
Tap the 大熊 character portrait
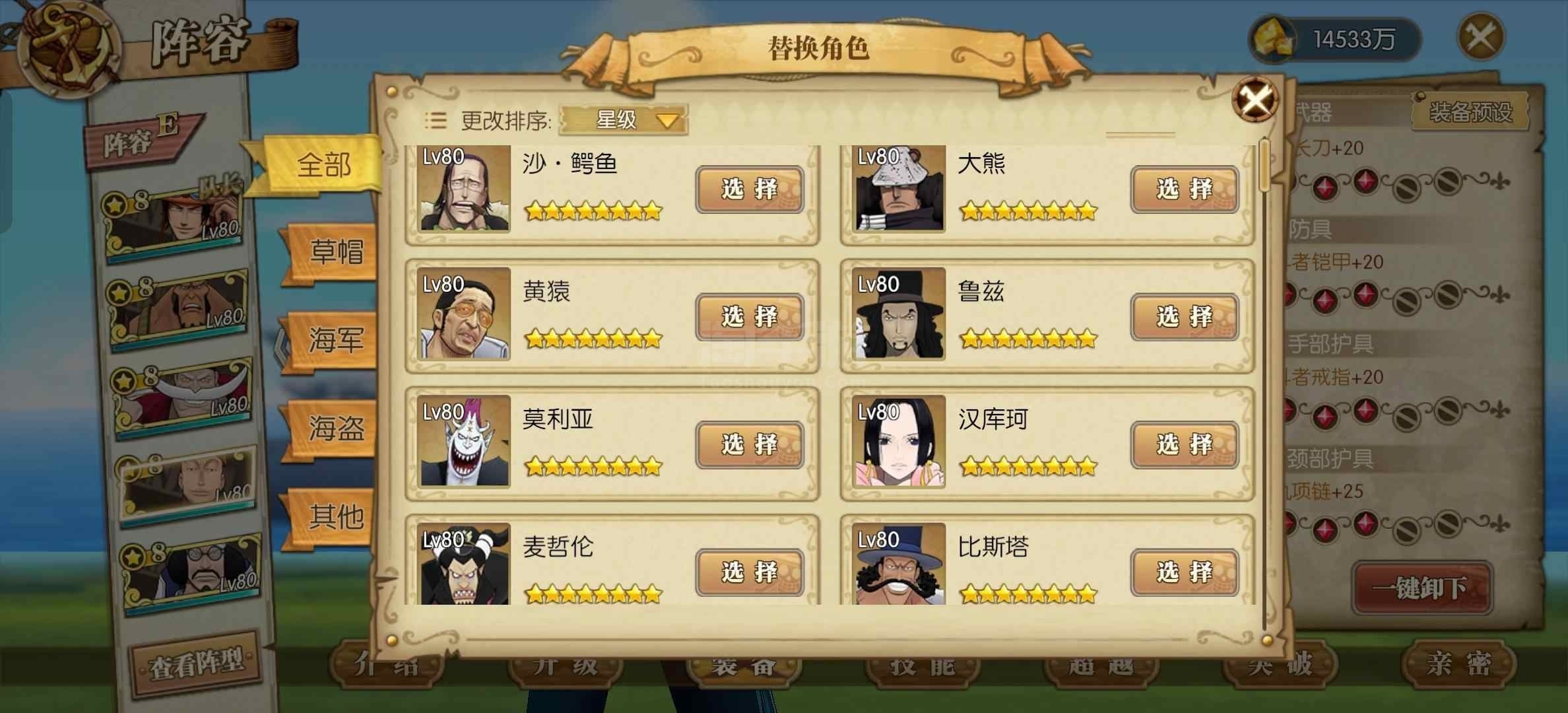click(x=899, y=188)
